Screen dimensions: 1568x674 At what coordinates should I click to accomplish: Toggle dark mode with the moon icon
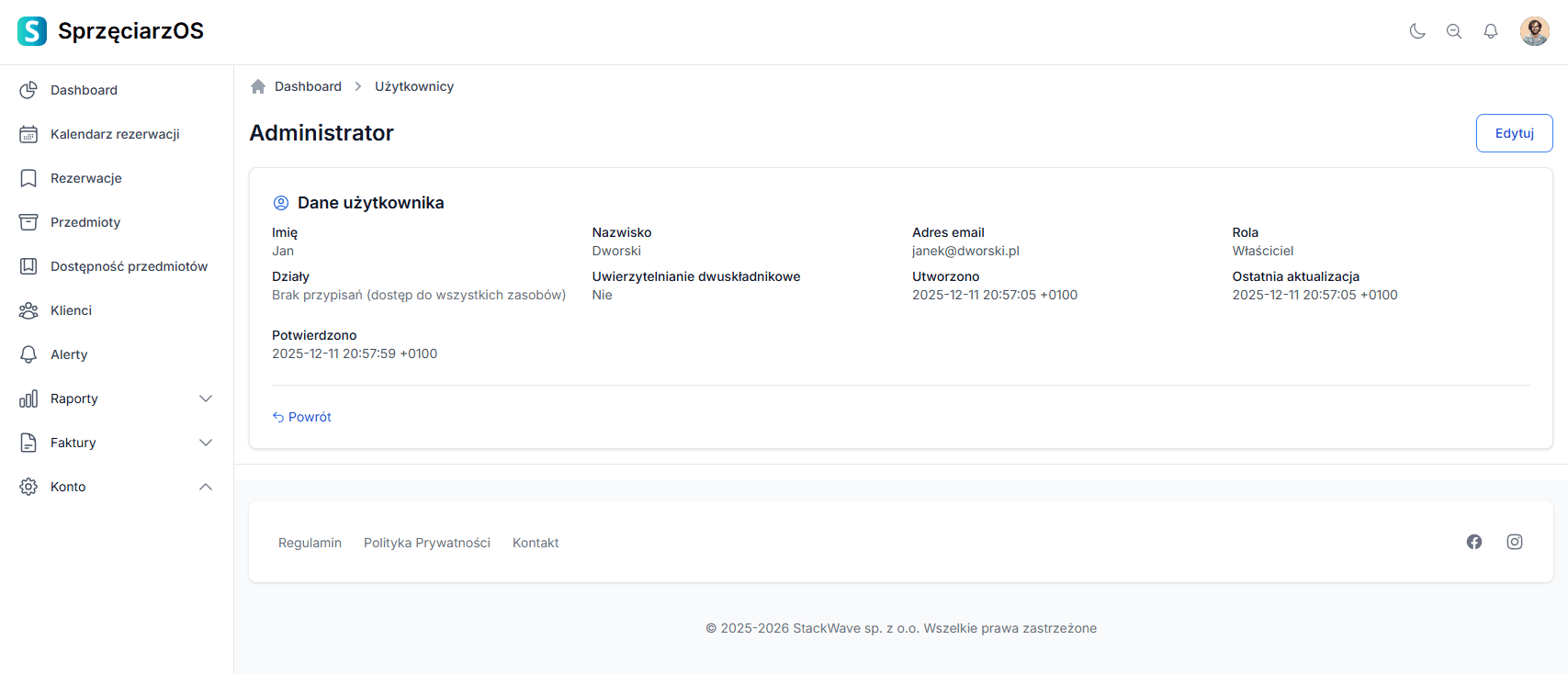click(1417, 31)
